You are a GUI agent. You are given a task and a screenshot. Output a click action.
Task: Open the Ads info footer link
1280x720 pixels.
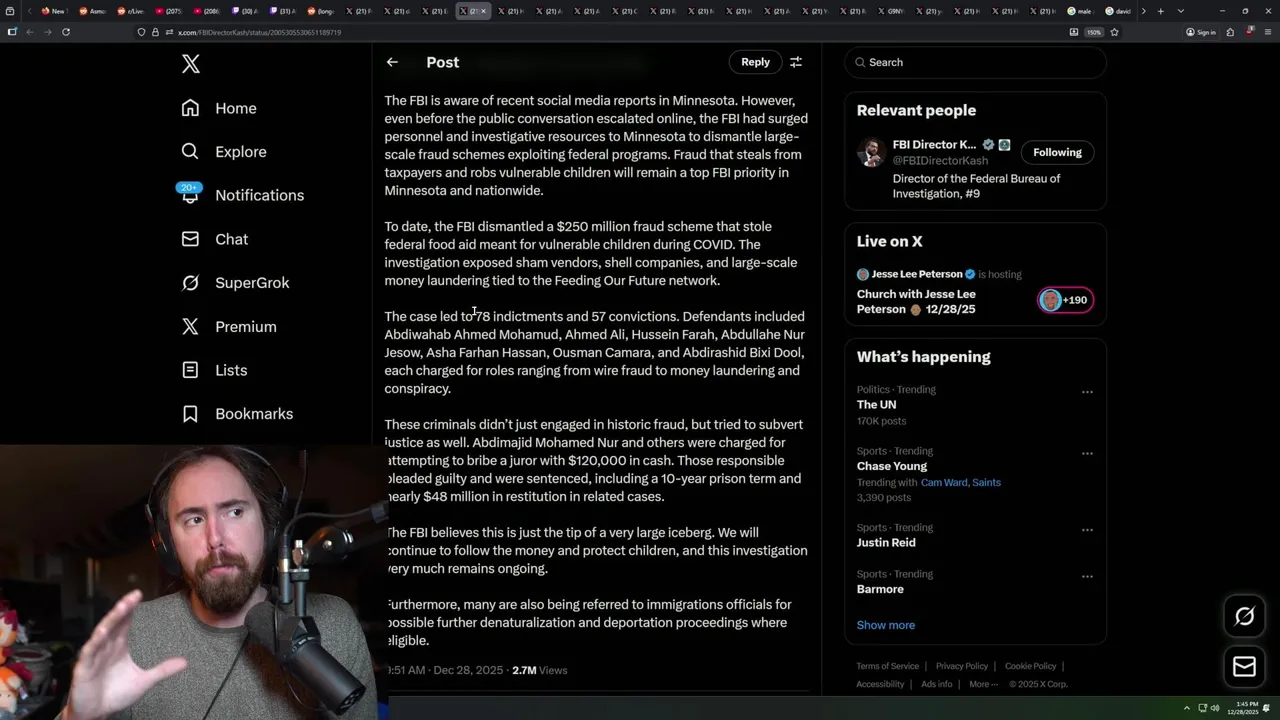(937, 684)
